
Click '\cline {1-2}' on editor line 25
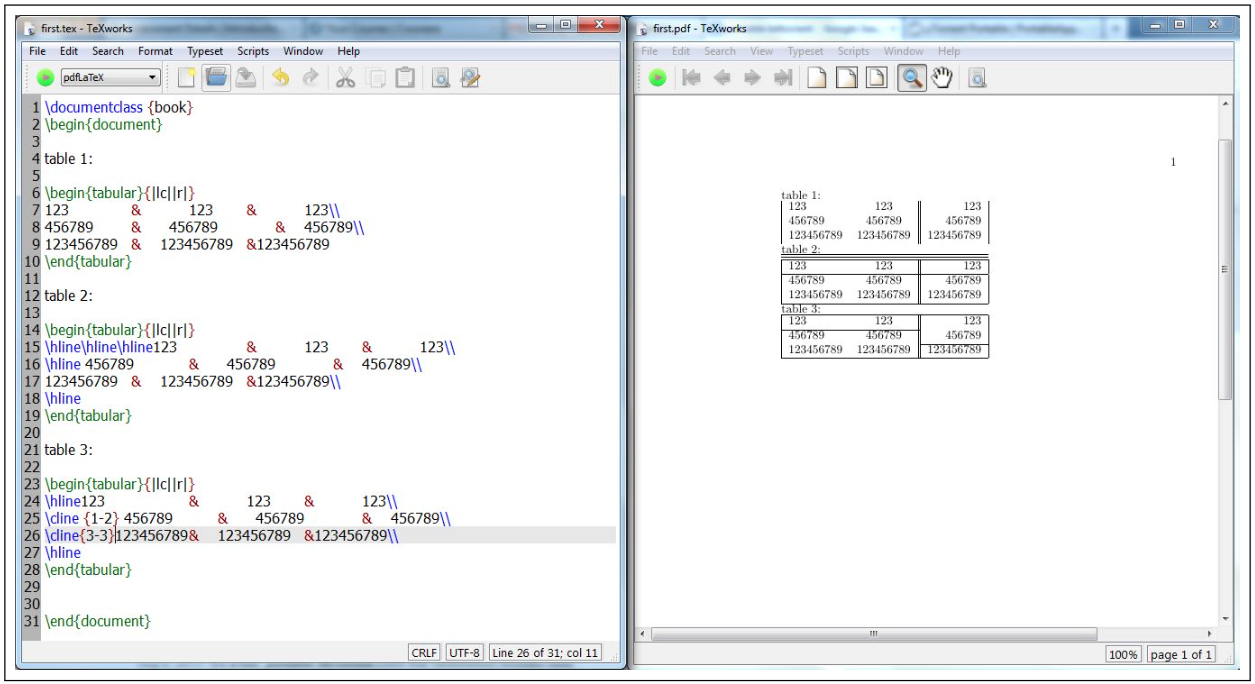click(82, 518)
